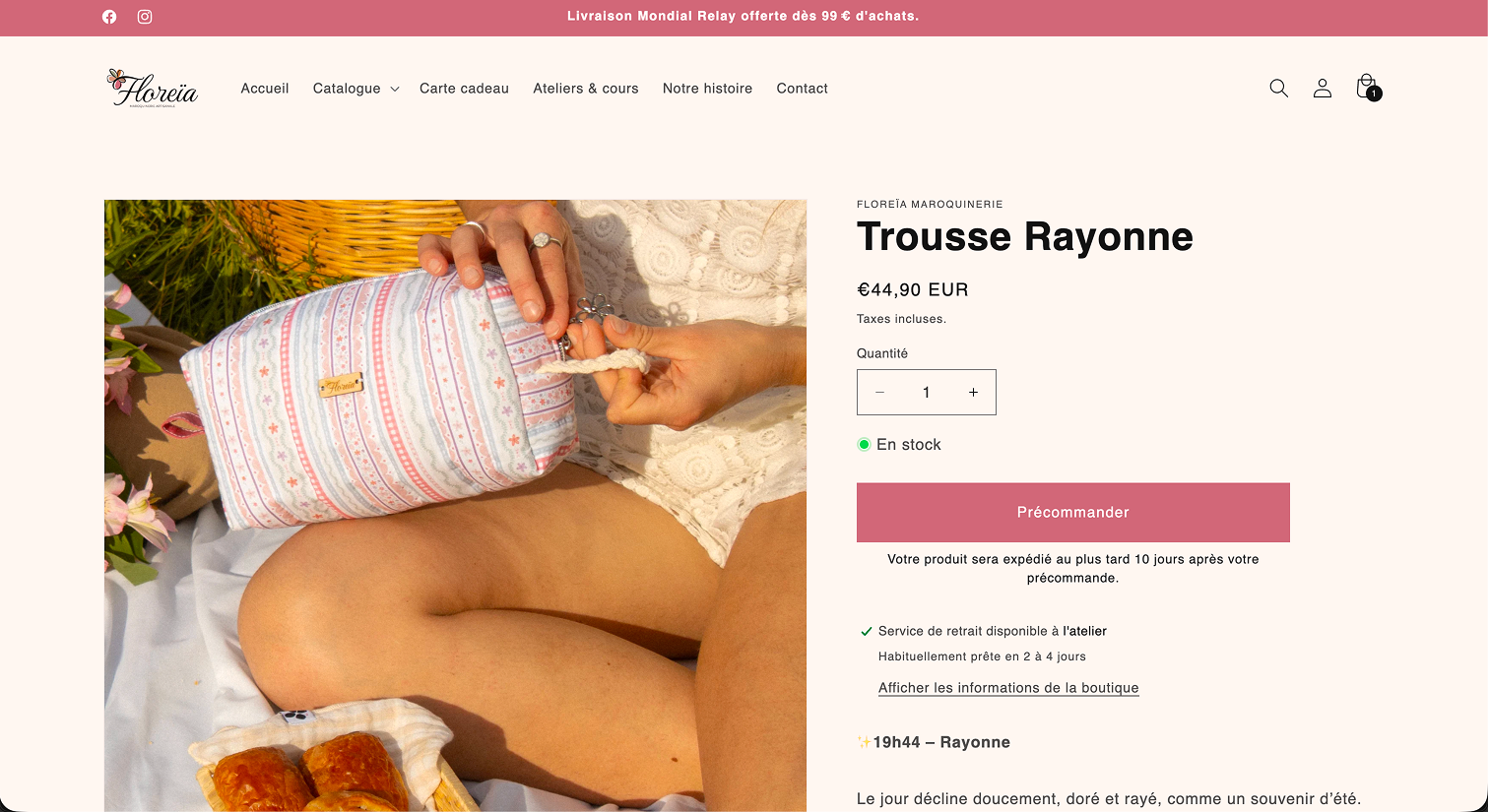Screen dimensions: 1488x812
Task: Decrease quantity with the minus button
Action: 879,392
